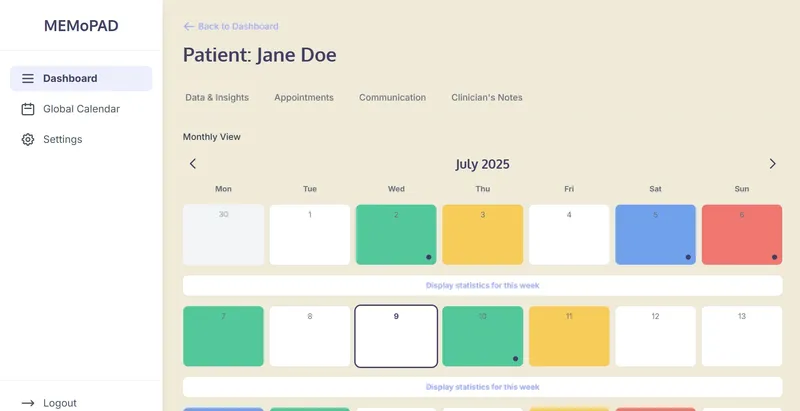
Task: Select the highlighted July 9 cell
Action: pyautogui.click(x=396, y=336)
